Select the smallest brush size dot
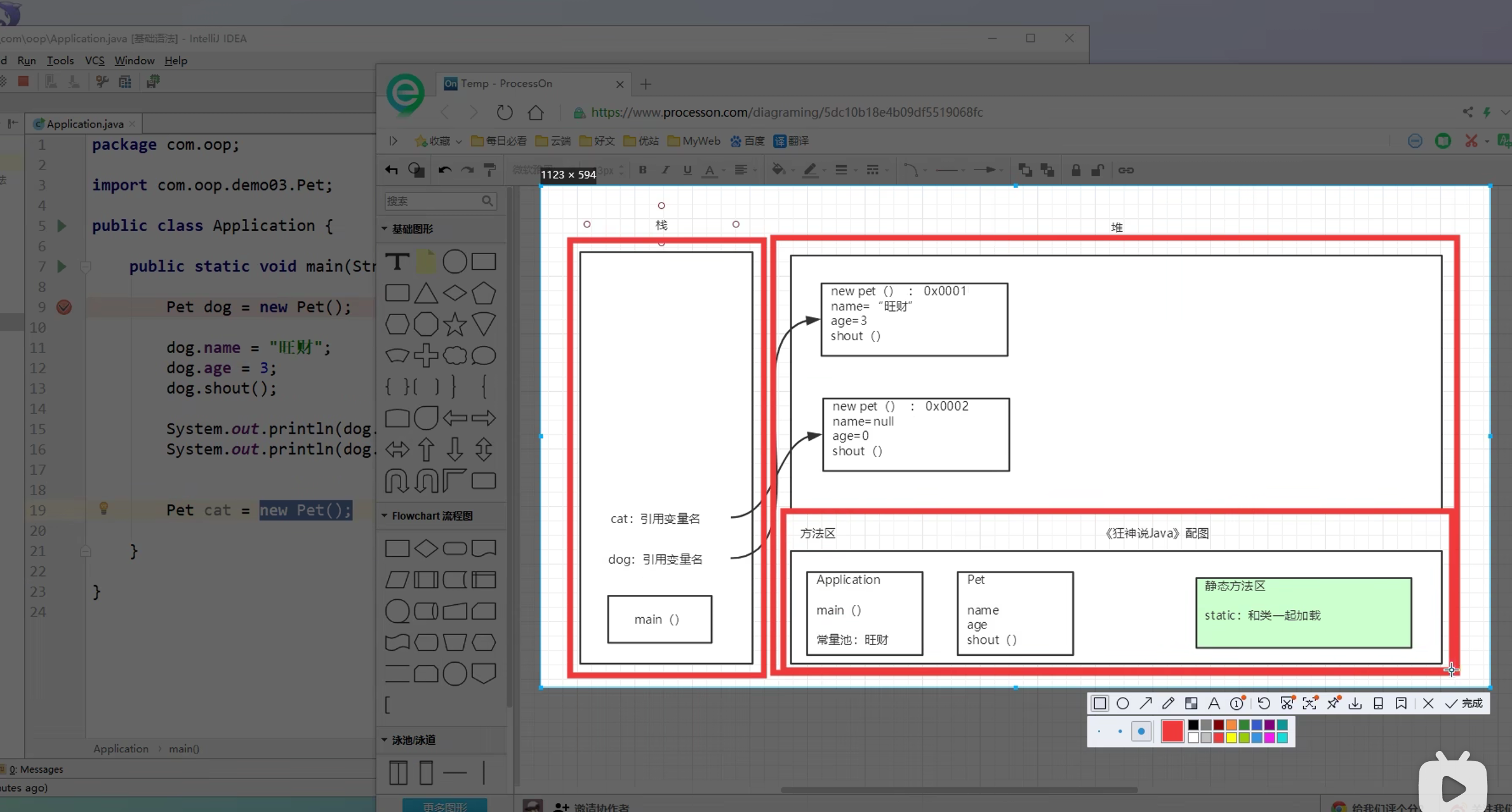 coord(1099,731)
